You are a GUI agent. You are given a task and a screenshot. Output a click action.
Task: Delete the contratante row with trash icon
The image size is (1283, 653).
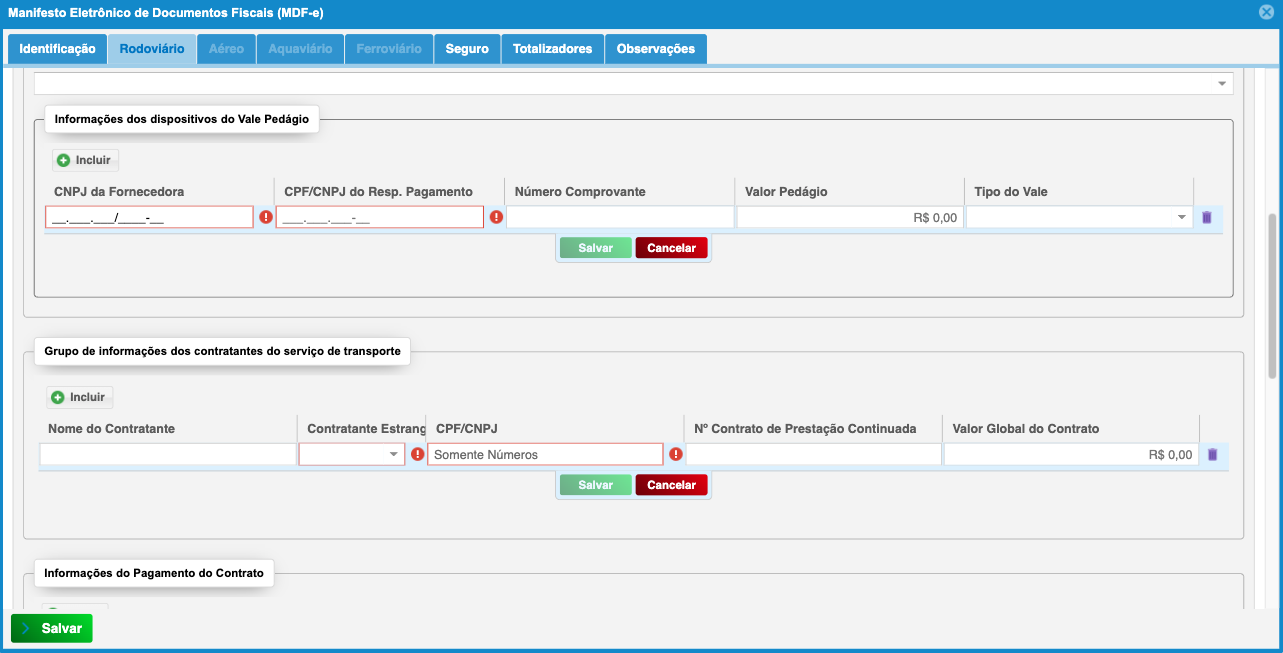tap(1212, 455)
